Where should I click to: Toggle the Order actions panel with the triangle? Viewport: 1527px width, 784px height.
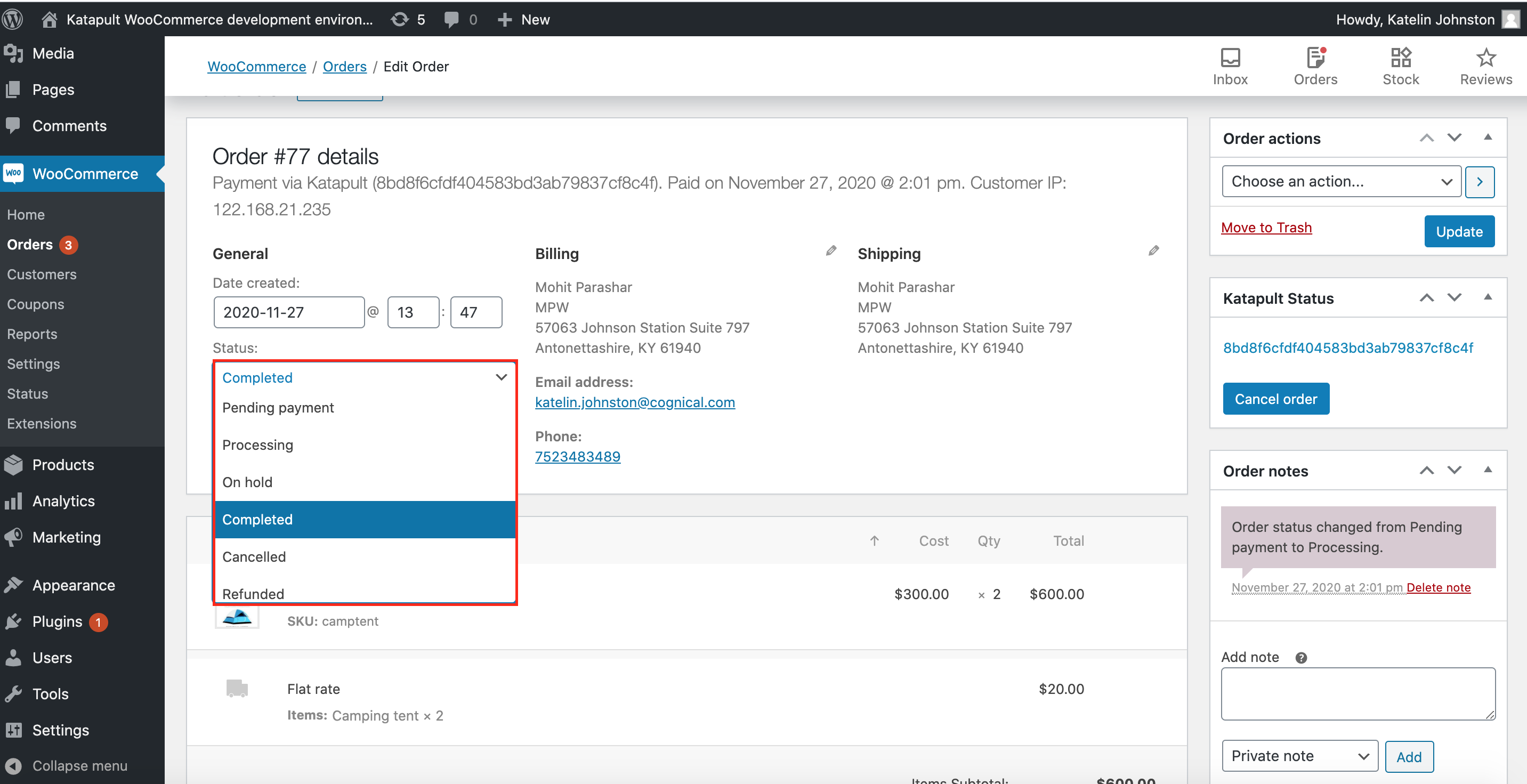pyautogui.click(x=1487, y=138)
